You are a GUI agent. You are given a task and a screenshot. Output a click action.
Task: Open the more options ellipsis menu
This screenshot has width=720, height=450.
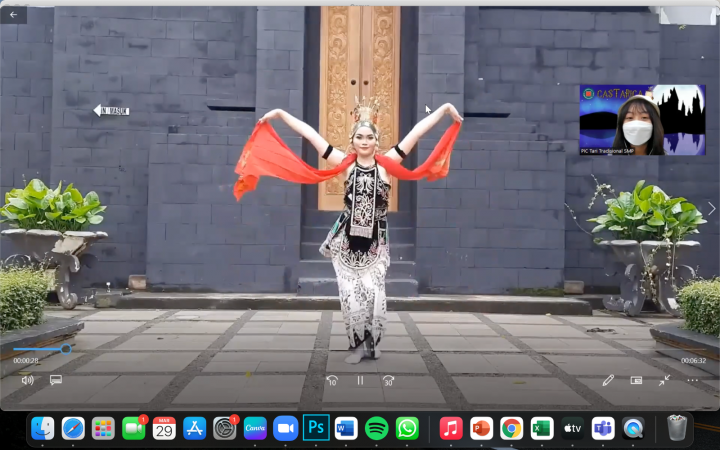(x=692, y=380)
